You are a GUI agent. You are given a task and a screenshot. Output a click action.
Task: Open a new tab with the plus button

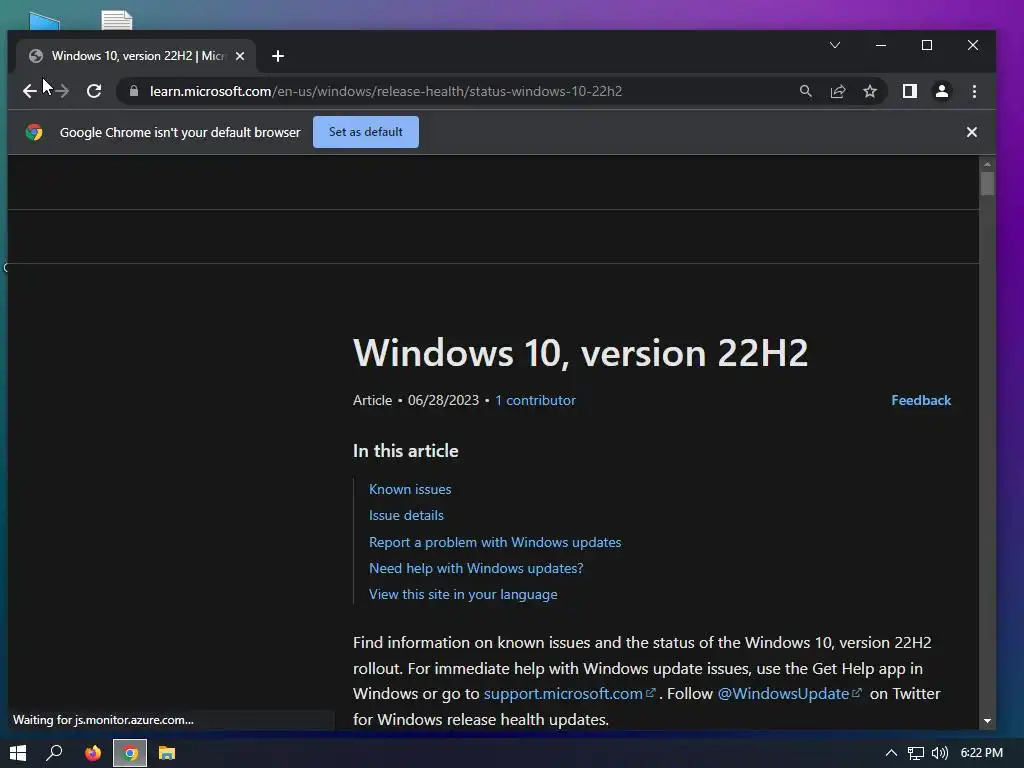click(x=278, y=56)
